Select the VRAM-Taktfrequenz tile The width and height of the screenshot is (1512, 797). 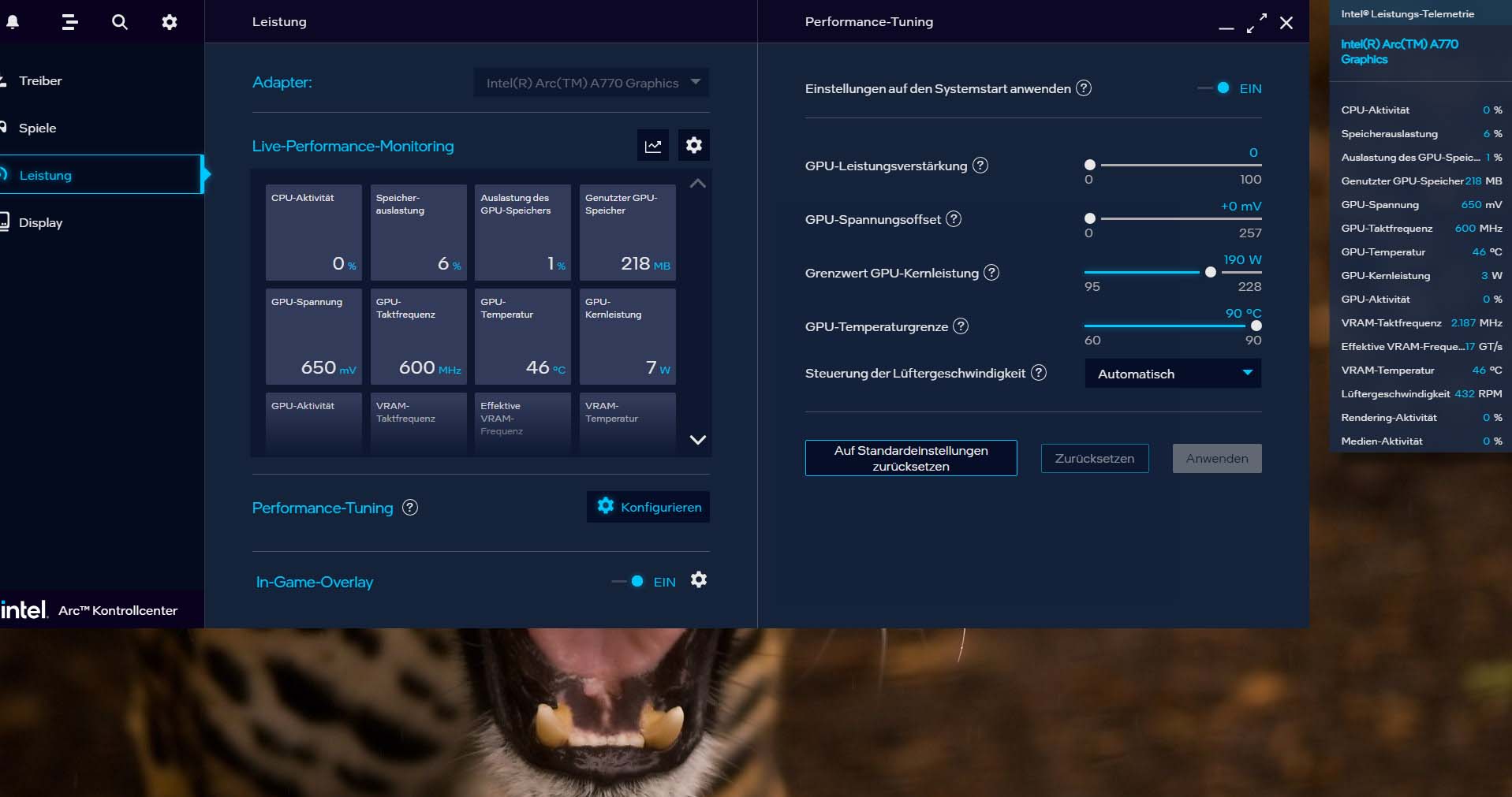point(418,424)
